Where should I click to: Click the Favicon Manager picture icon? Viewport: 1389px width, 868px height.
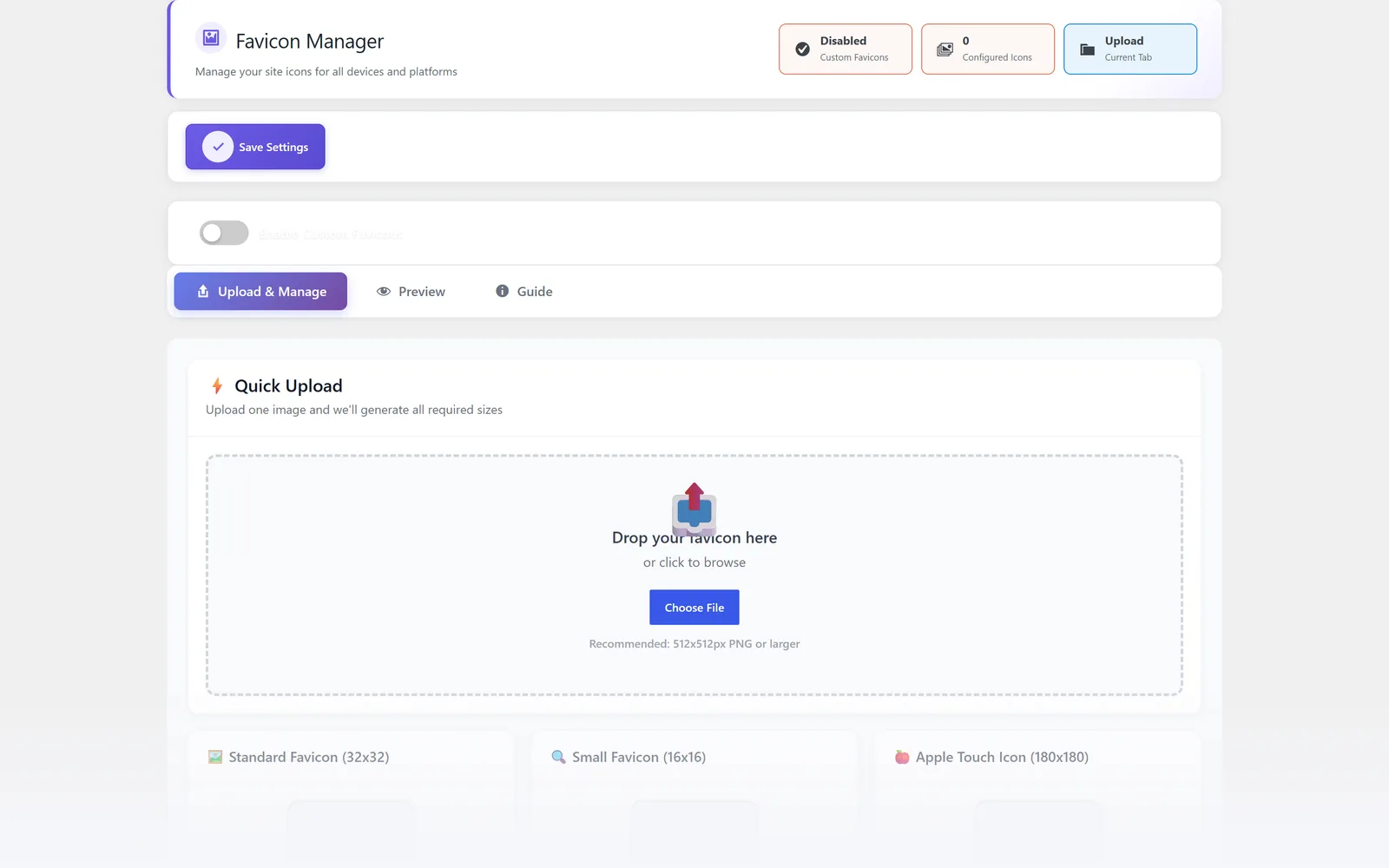(211, 38)
